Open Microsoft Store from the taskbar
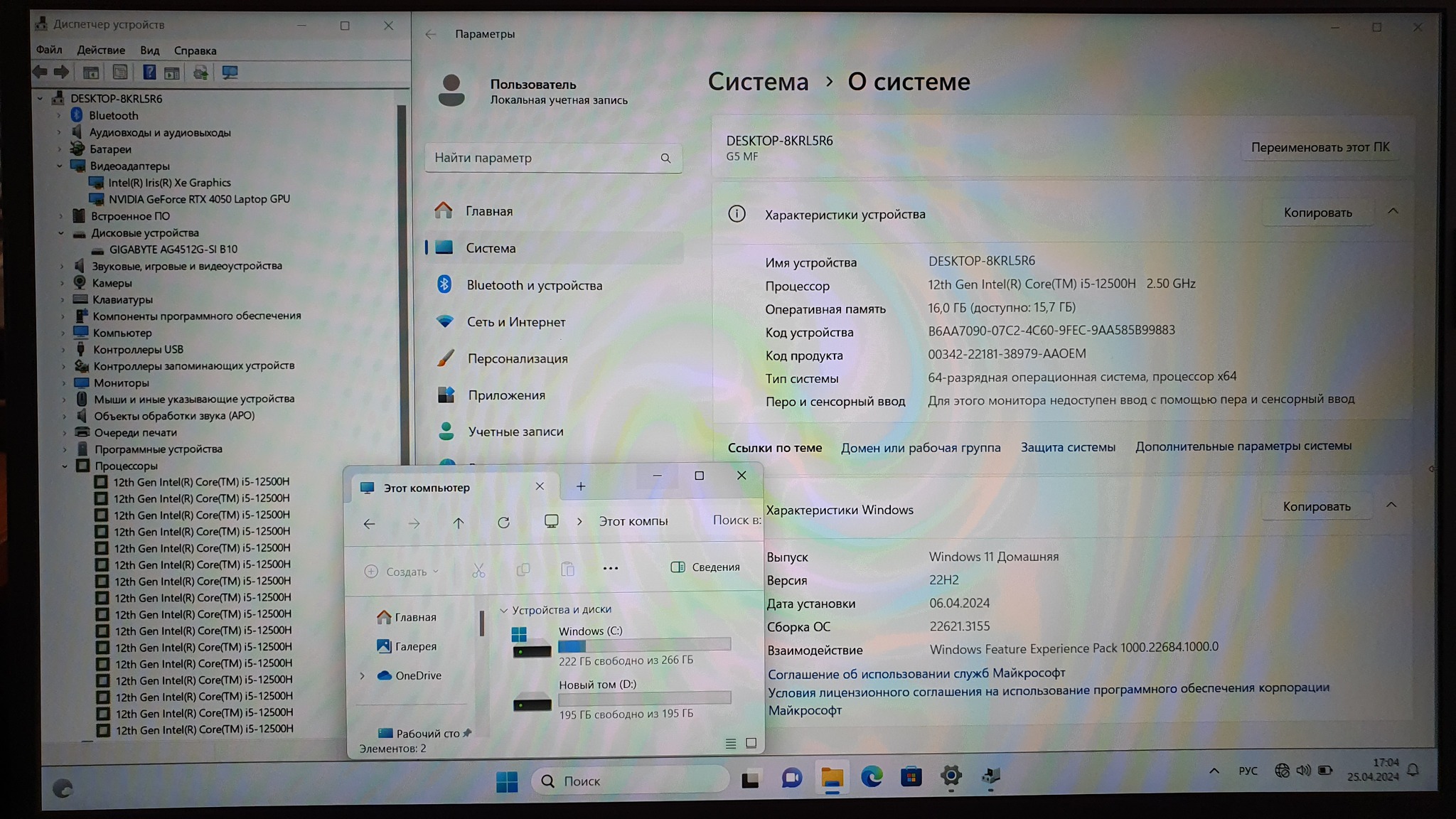1456x819 pixels. click(911, 777)
